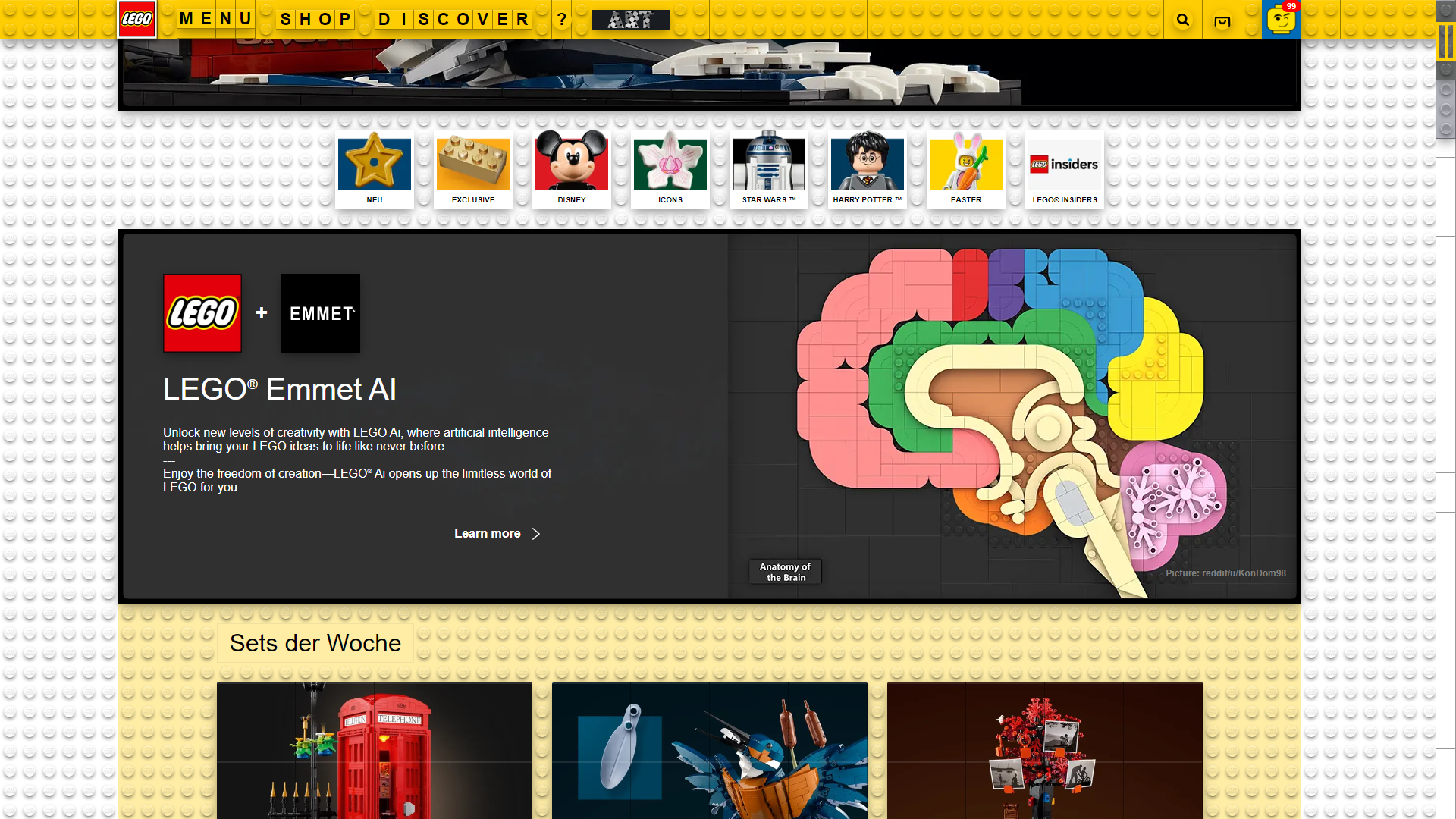
Task: Open the MENU navigation item
Action: tap(215, 19)
